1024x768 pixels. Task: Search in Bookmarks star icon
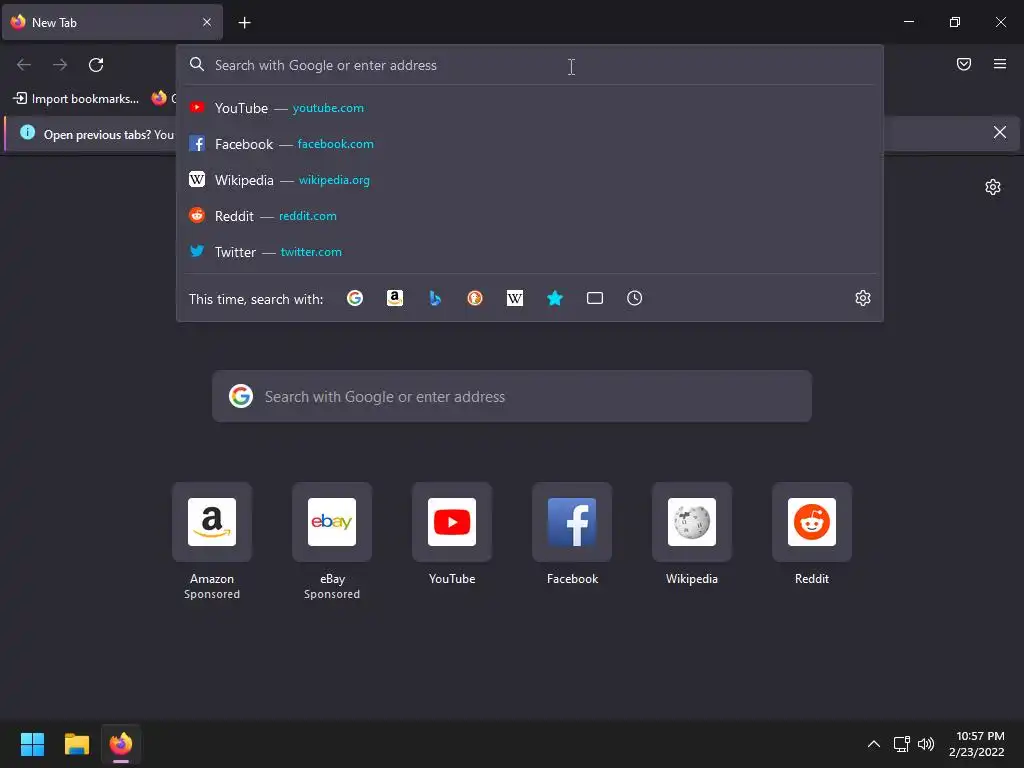(554, 298)
